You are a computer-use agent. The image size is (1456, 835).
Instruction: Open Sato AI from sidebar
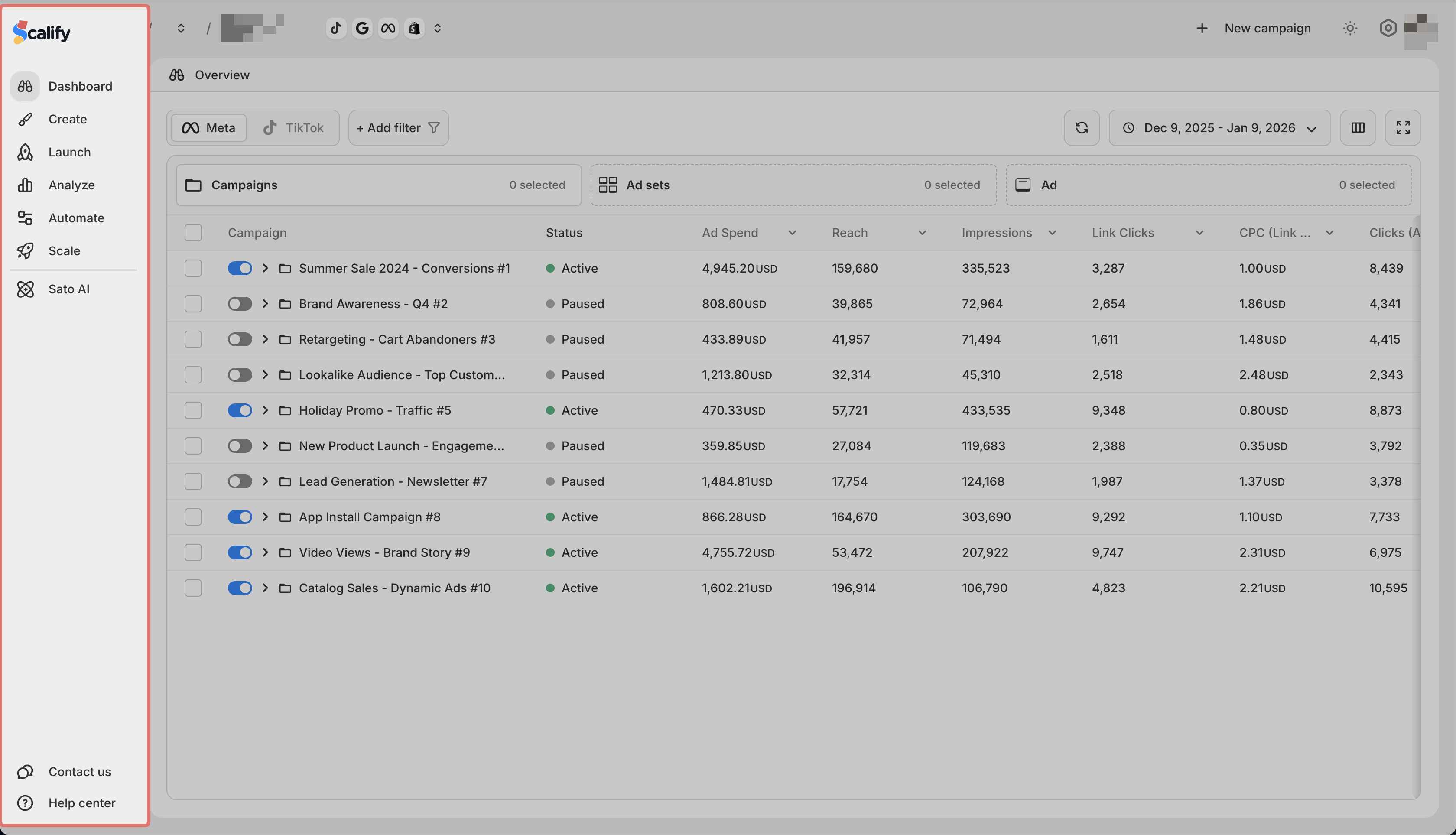(x=69, y=289)
